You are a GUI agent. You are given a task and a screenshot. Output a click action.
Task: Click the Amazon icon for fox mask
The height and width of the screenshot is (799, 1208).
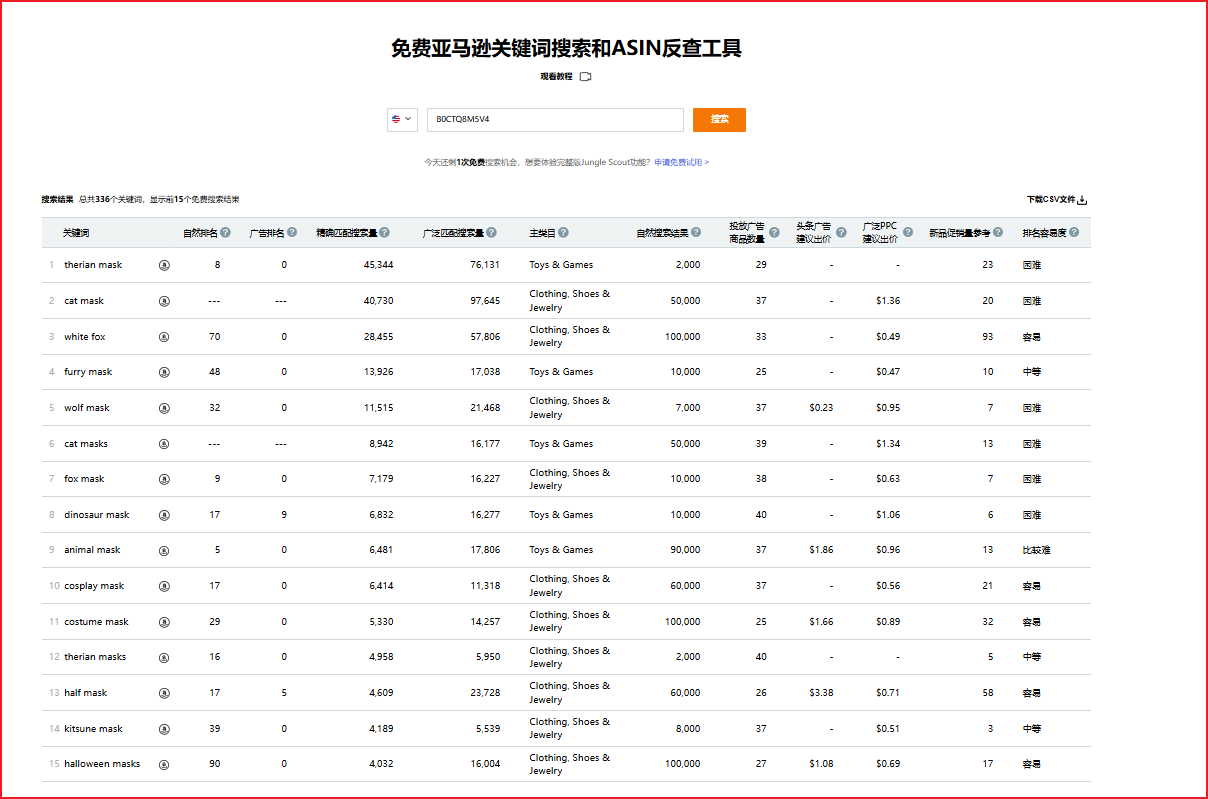164,479
